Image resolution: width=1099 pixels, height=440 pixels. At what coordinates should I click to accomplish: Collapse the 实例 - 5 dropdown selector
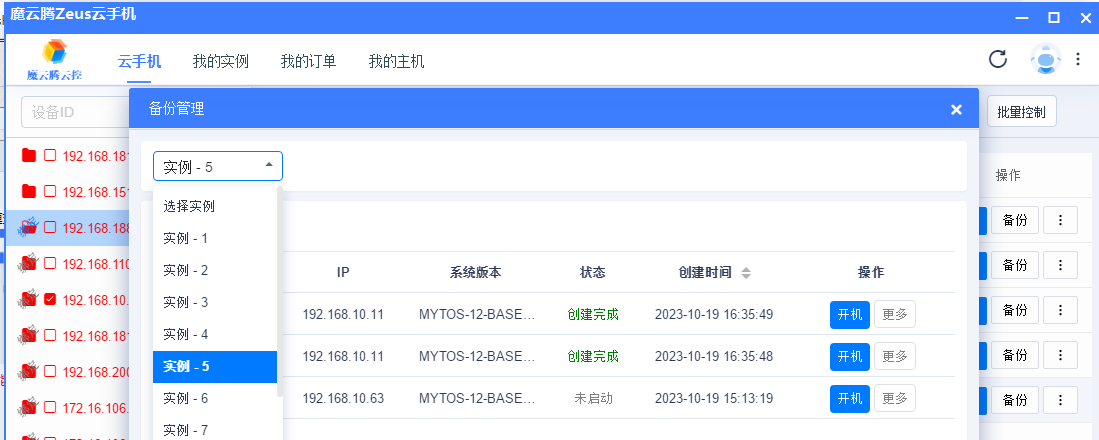[x=218, y=166]
